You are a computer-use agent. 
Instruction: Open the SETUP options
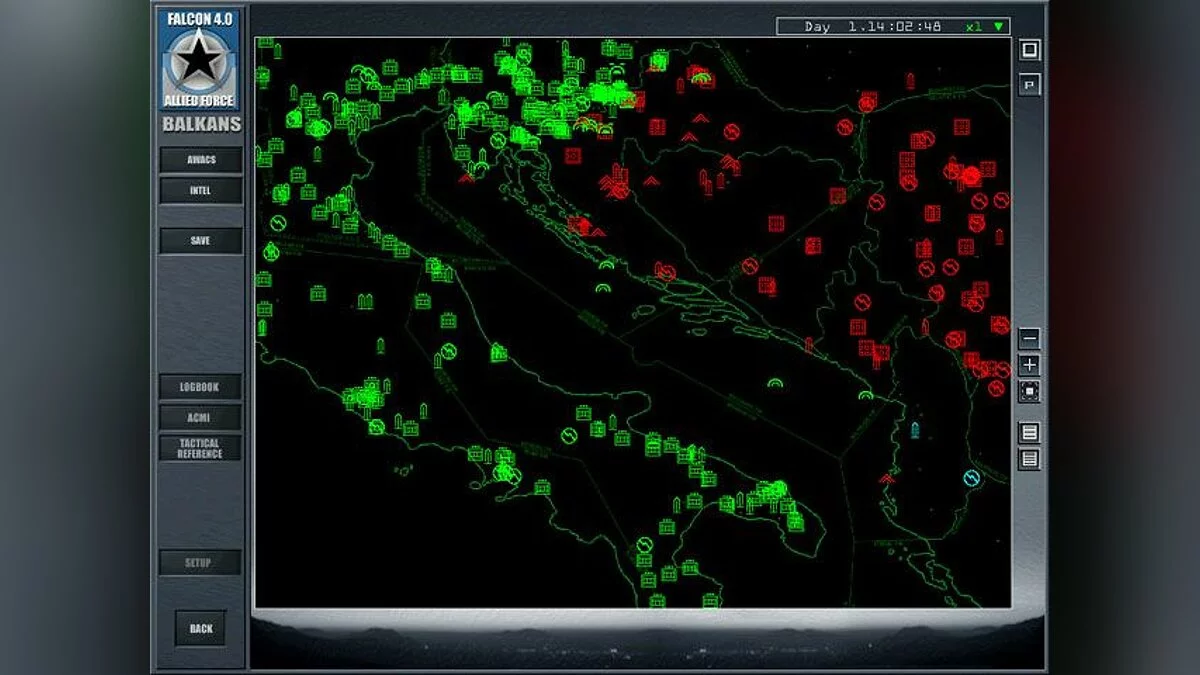tap(200, 563)
